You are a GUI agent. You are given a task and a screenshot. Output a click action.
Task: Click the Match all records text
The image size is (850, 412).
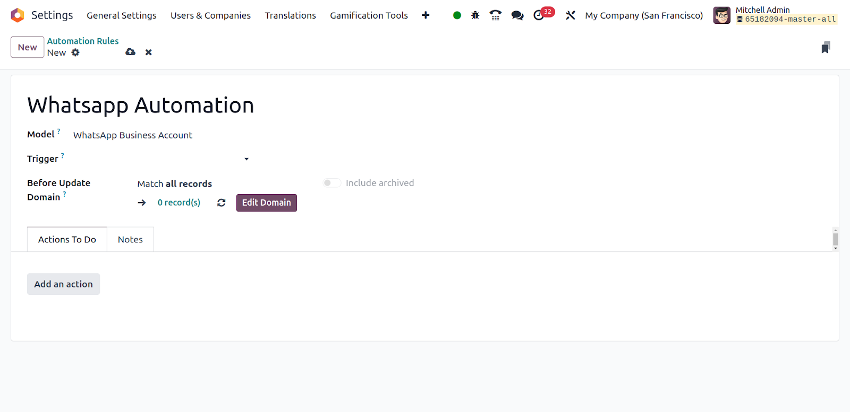(175, 184)
